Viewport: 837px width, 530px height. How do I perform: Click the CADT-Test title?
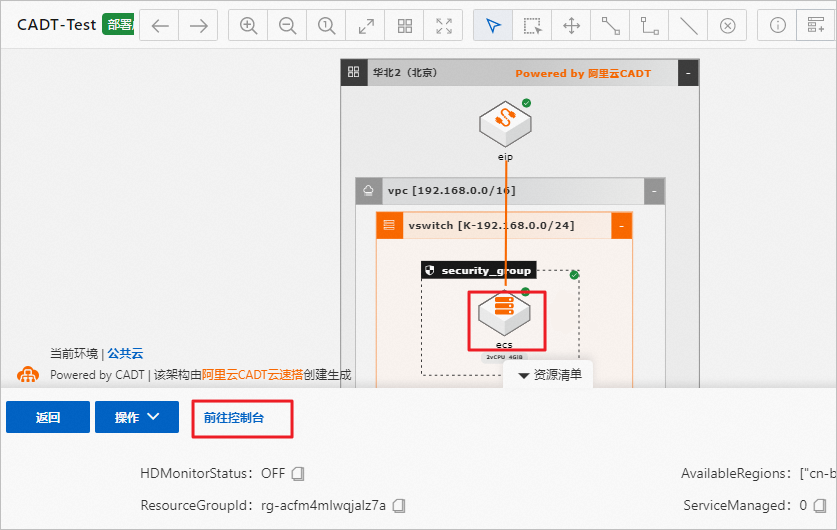tap(57, 25)
